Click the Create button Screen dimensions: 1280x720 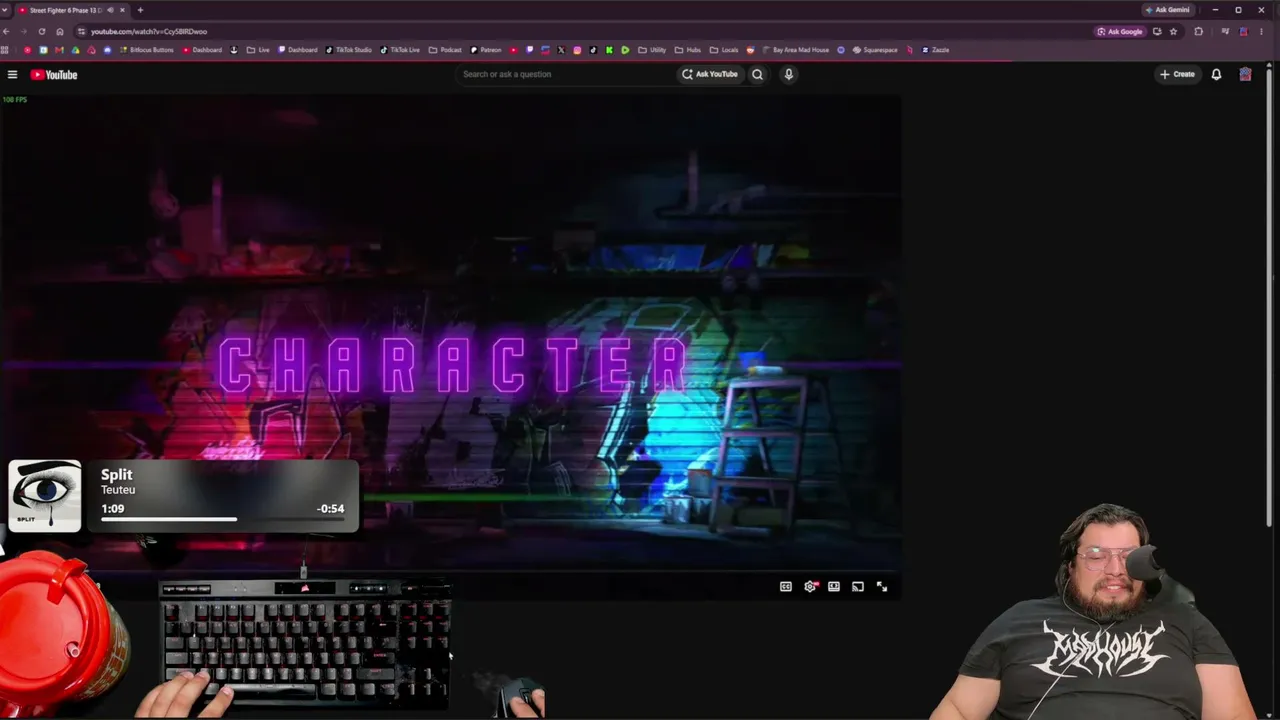pyautogui.click(x=1177, y=74)
